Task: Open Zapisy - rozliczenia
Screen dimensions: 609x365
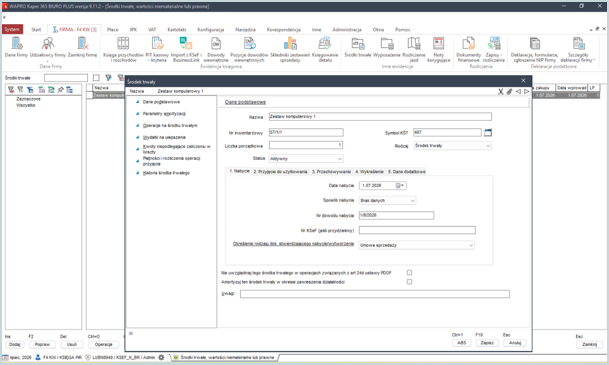Action: pyautogui.click(x=494, y=49)
